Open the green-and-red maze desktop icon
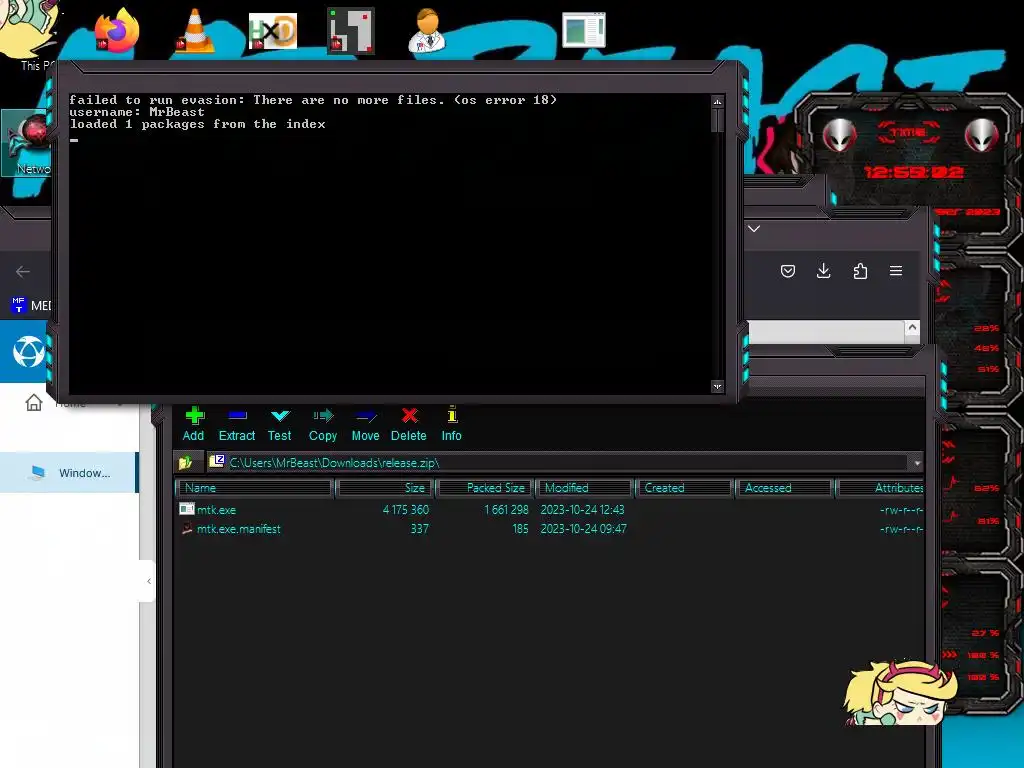1024x768 pixels. (351, 30)
